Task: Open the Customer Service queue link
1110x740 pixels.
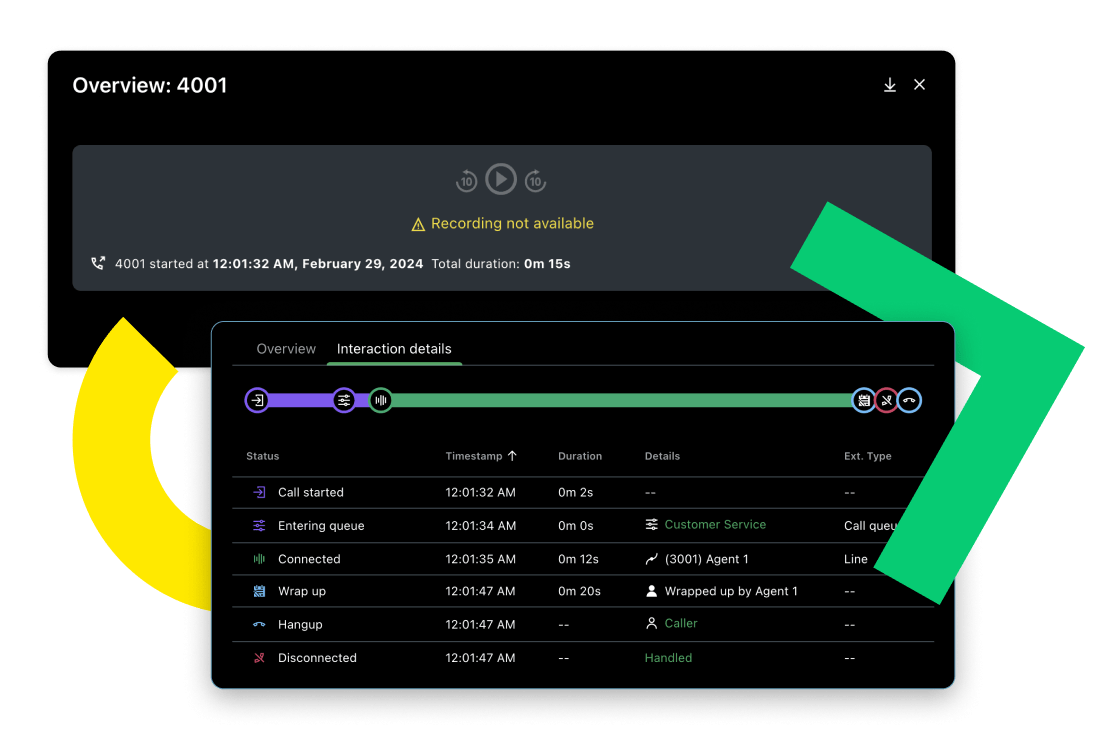Action: coord(715,525)
